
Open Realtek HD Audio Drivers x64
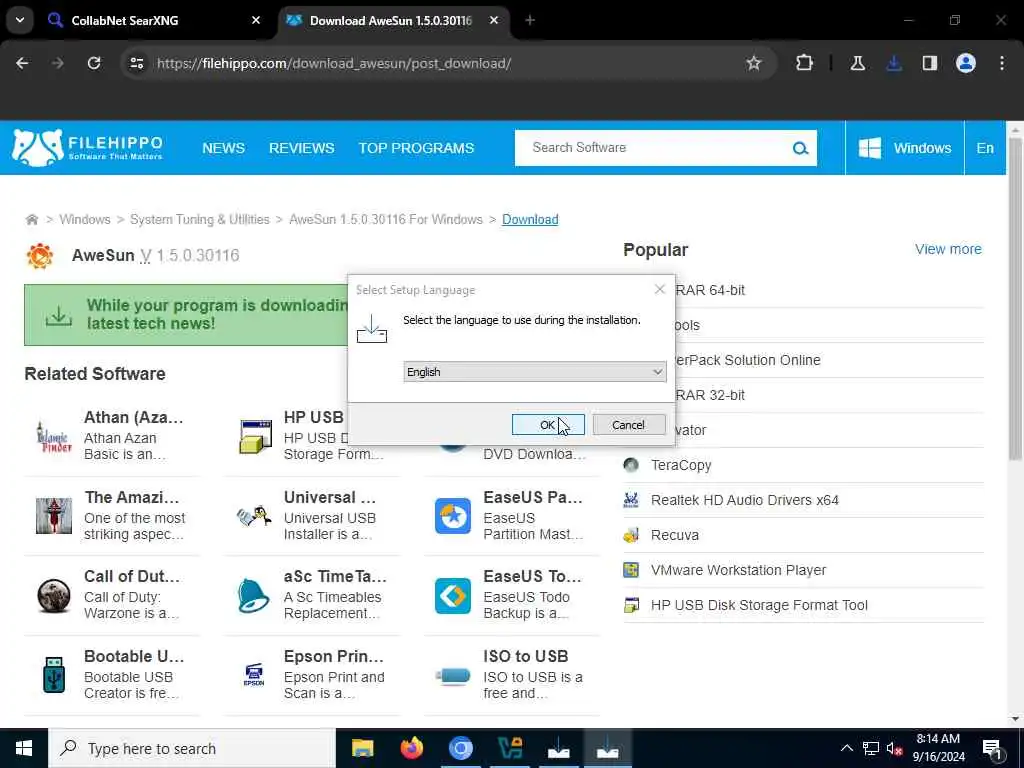coord(744,500)
